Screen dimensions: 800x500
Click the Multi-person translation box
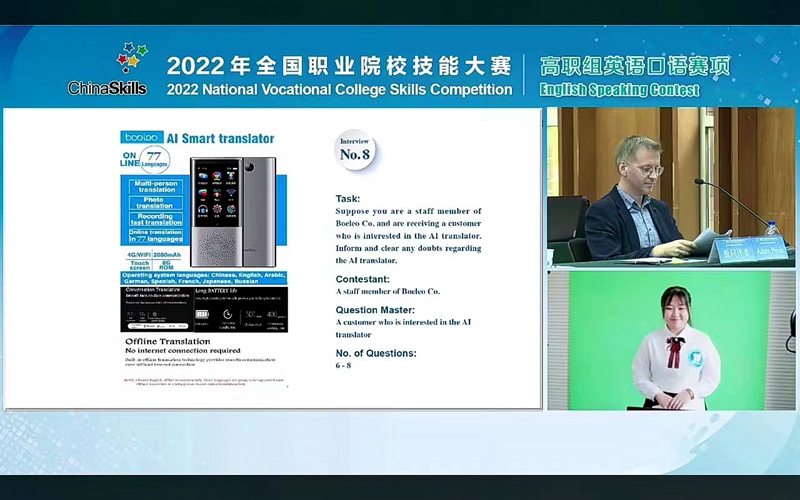point(156,187)
